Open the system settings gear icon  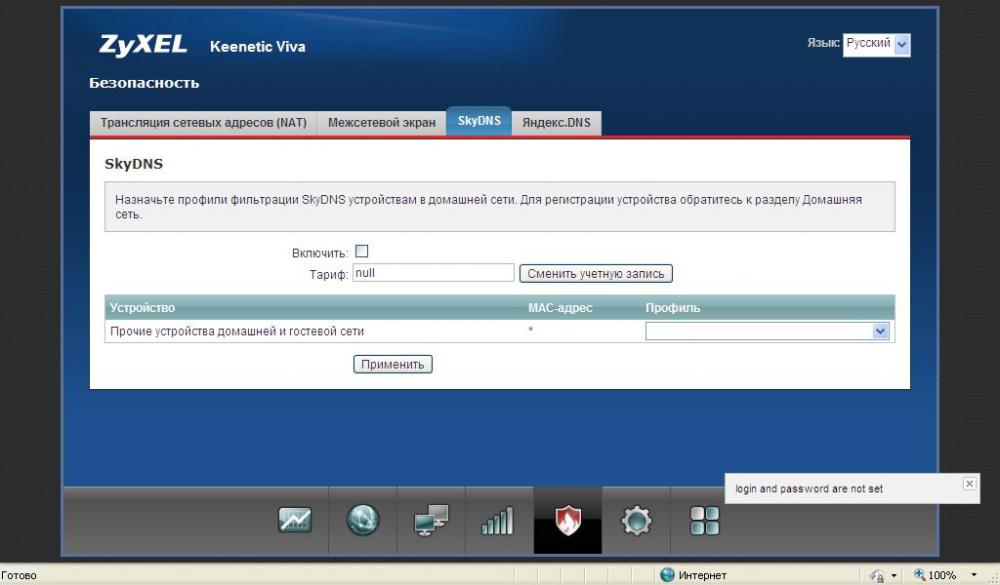pos(636,521)
